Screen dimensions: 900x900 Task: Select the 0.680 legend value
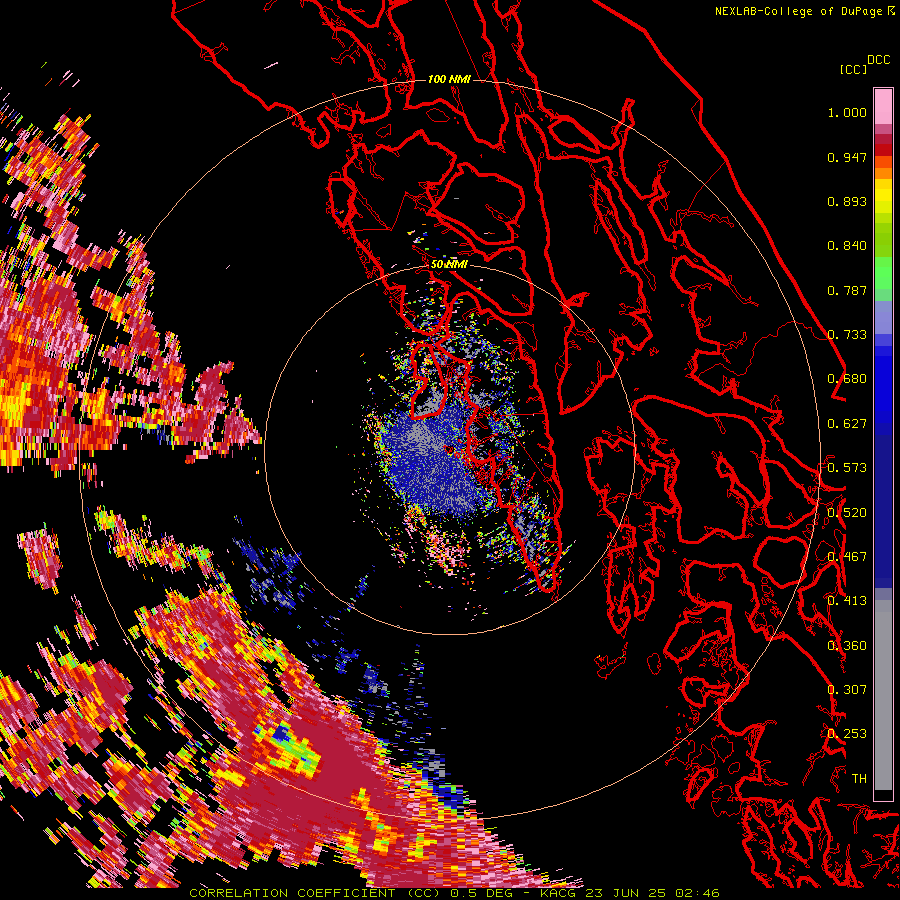point(847,379)
